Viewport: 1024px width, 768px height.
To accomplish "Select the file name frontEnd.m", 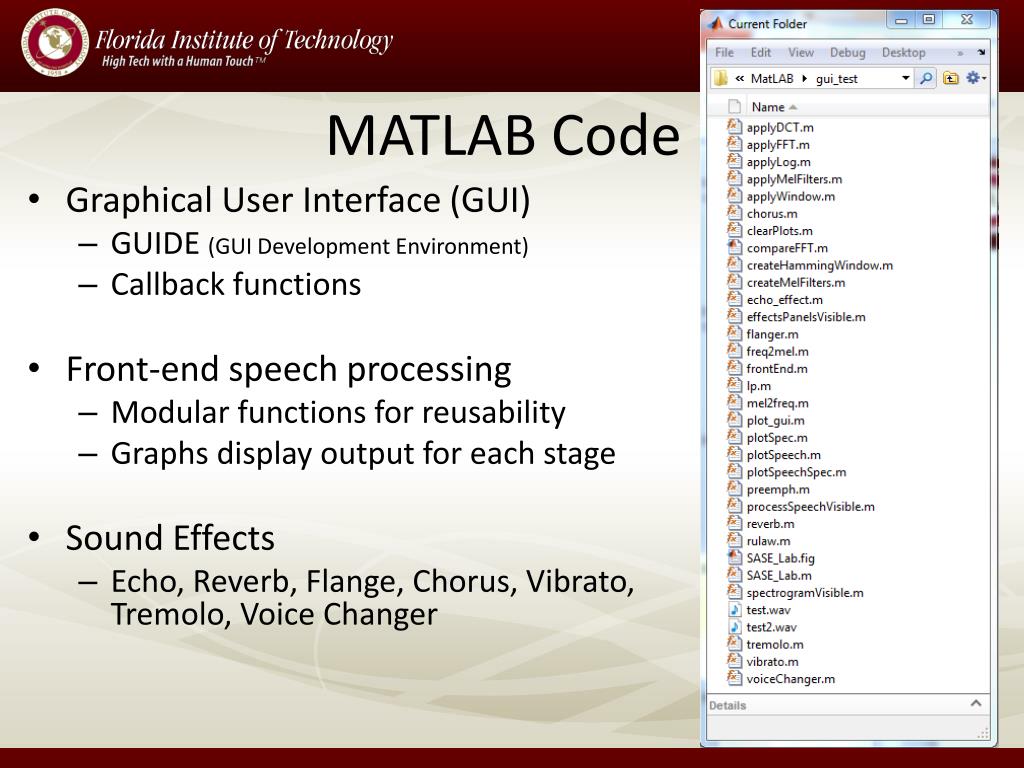I will (x=777, y=368).
